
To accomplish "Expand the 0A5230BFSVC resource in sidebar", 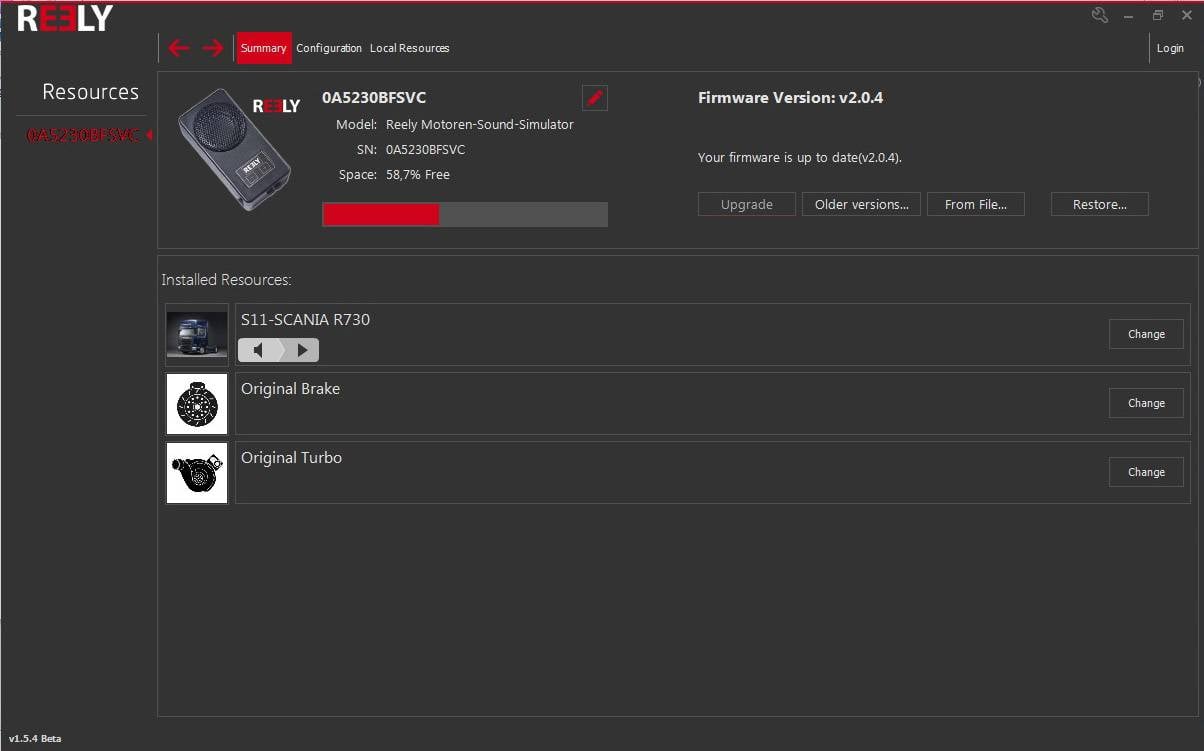I will 151,134.
